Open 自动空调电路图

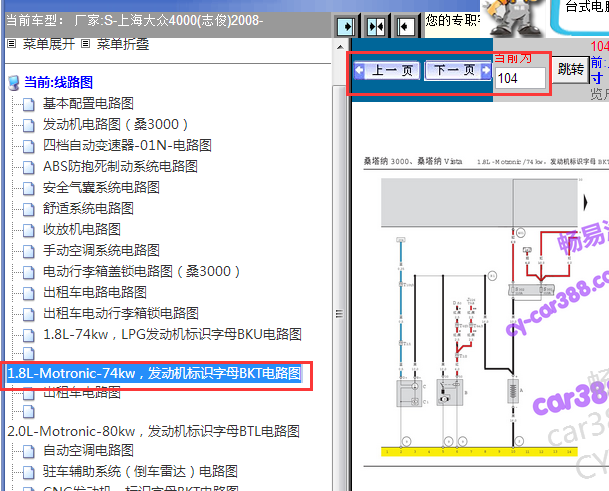88,450
